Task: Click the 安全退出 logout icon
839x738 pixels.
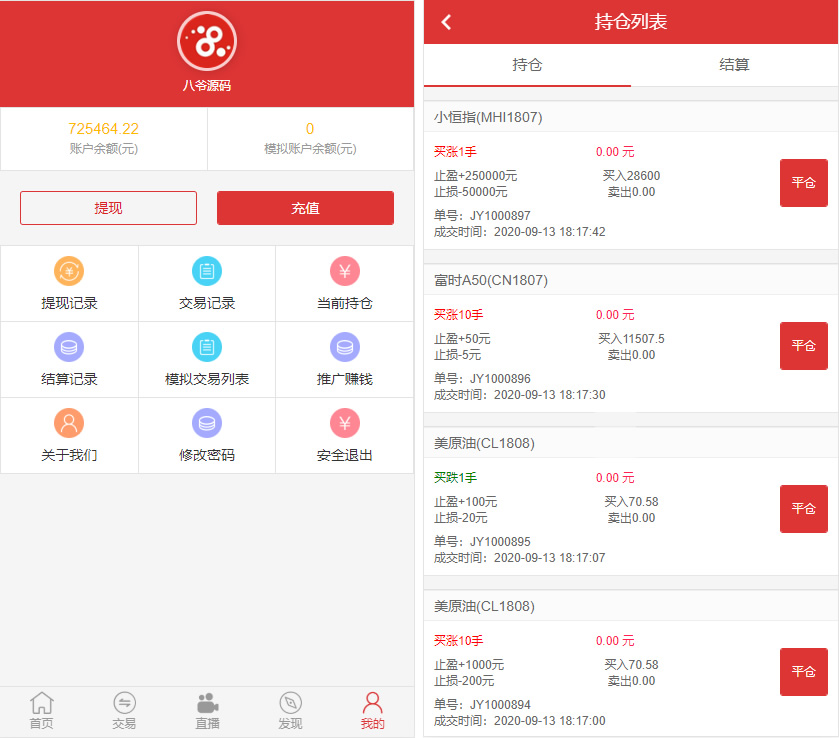Action: pyautogui.click(x=344, y=423)
